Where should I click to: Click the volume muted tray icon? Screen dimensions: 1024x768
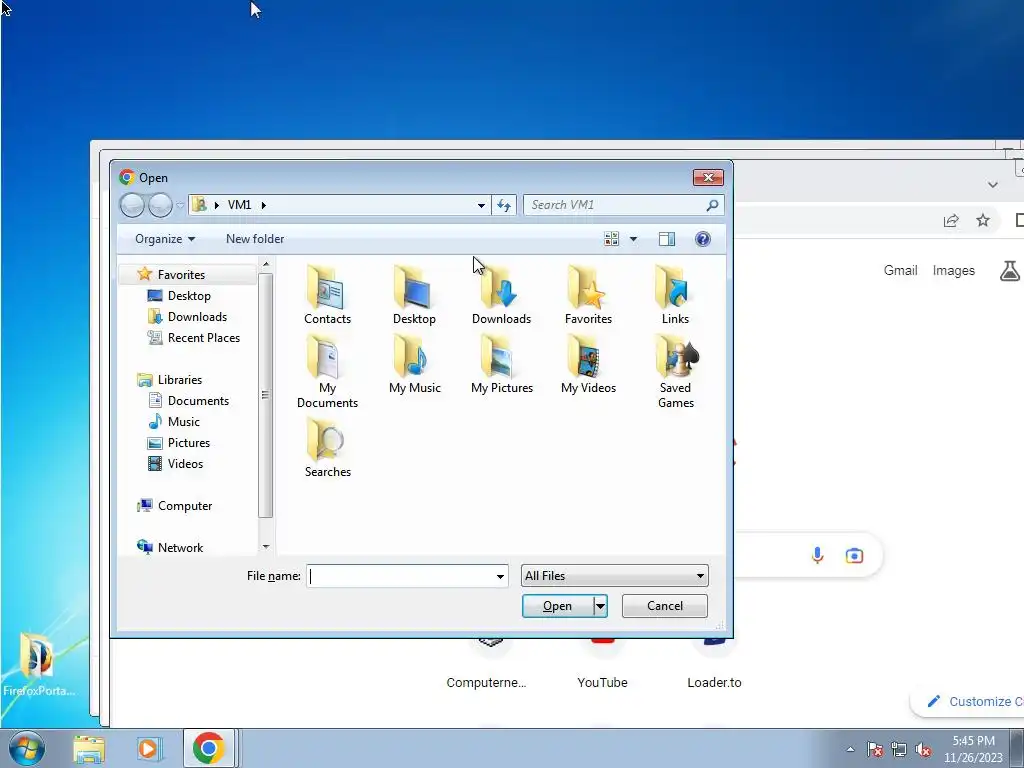click(923, 750)
